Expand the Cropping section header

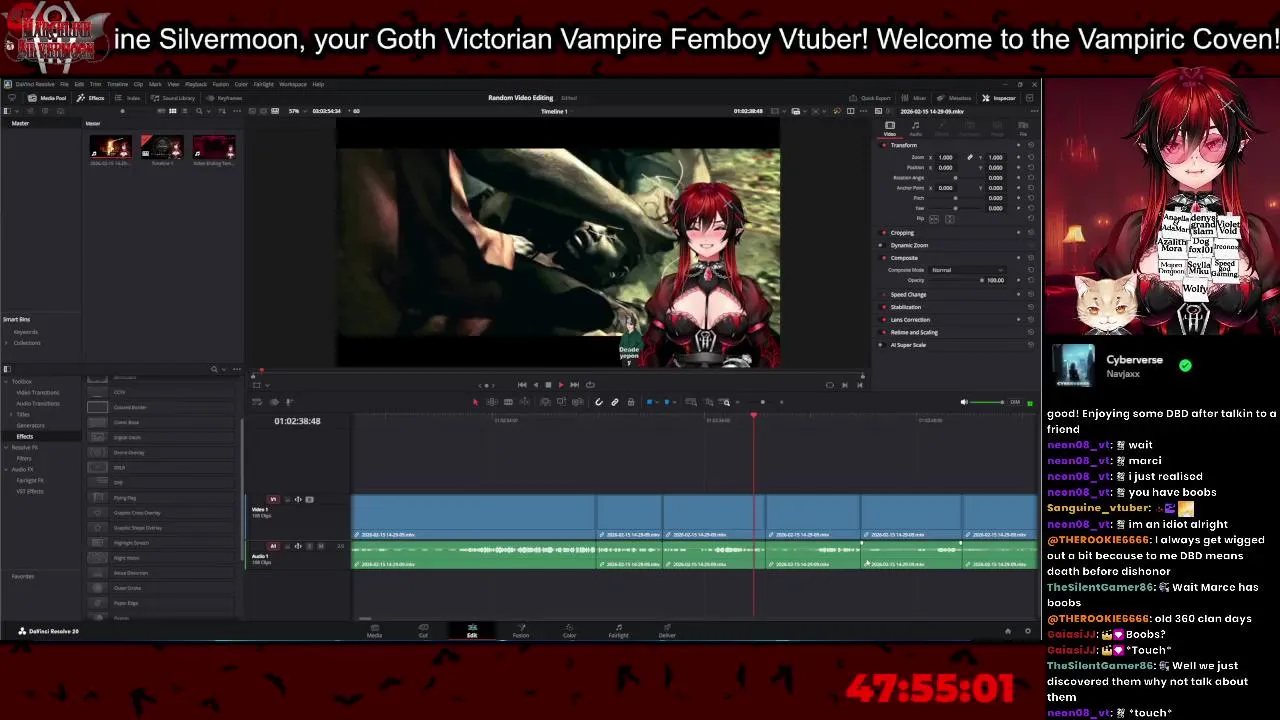tap(902, 233)
